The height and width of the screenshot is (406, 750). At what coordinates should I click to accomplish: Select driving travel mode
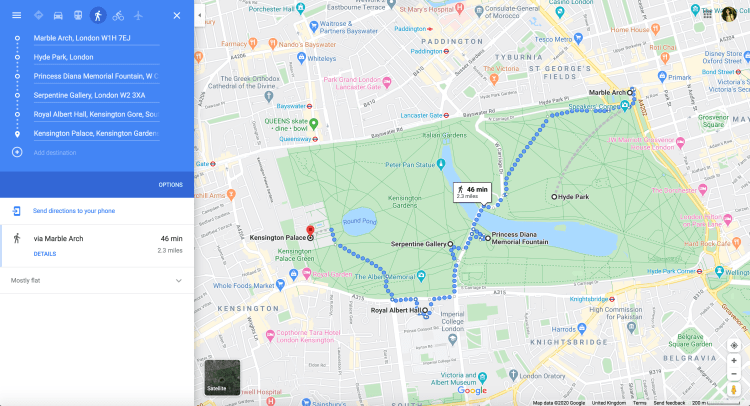pos(58,16)
